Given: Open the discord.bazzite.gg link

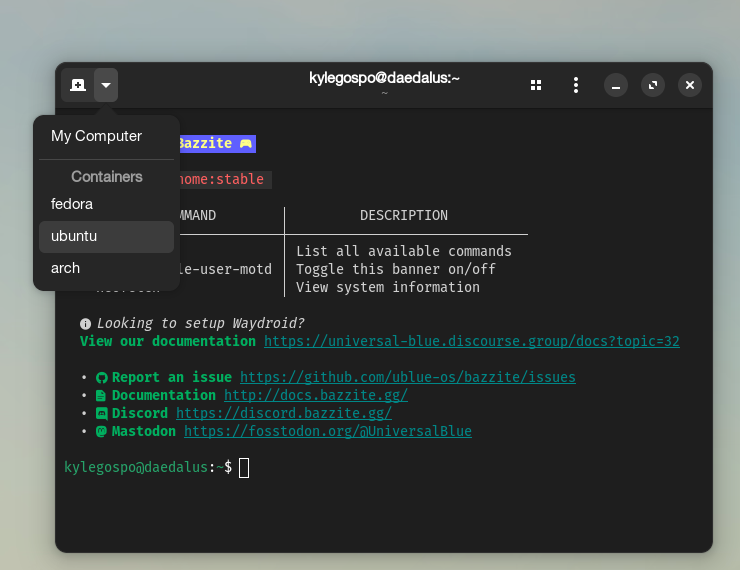Looking at the screenshot, I should click(284, 413).
